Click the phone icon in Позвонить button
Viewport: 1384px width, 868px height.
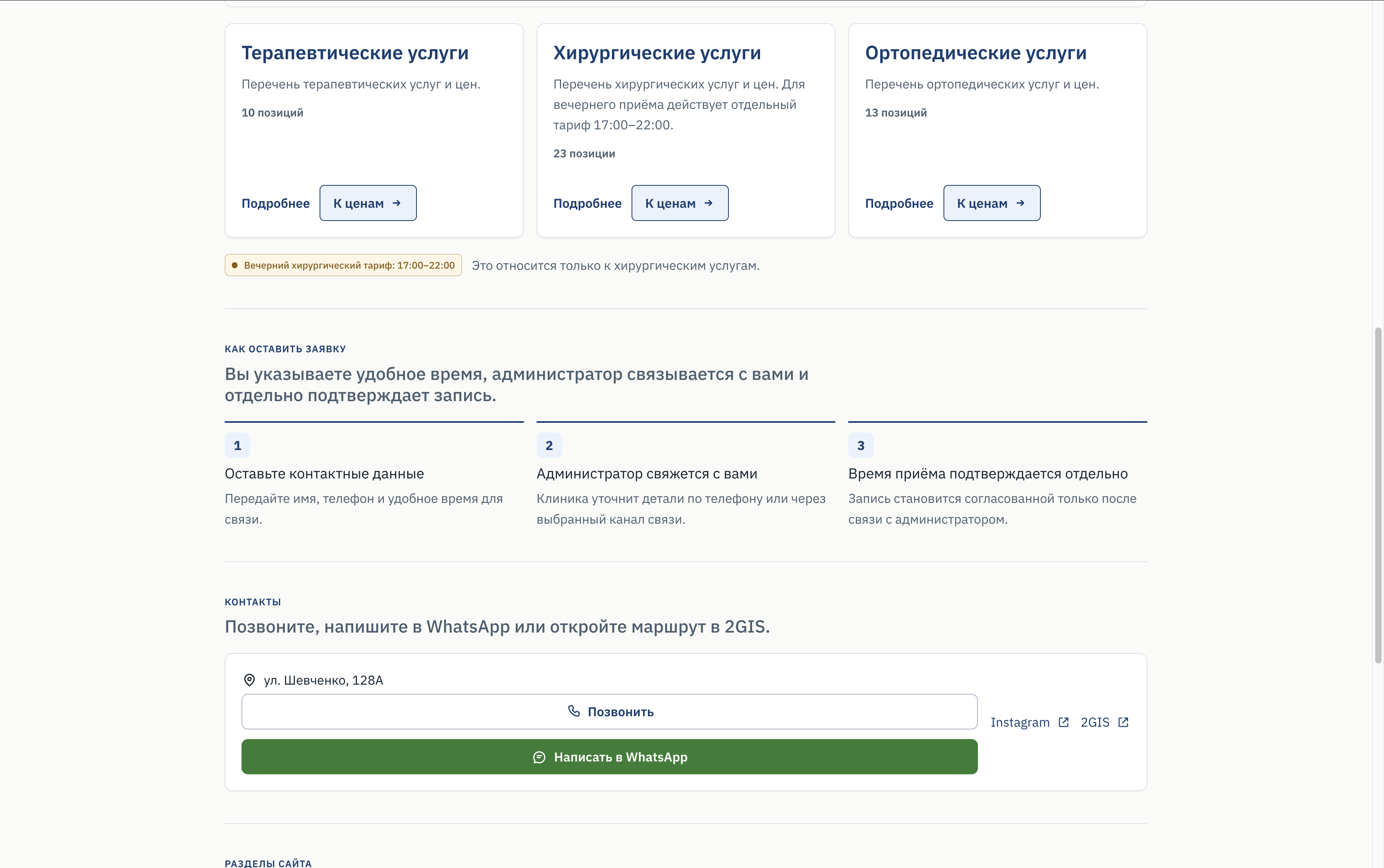(x=573, y=711)
